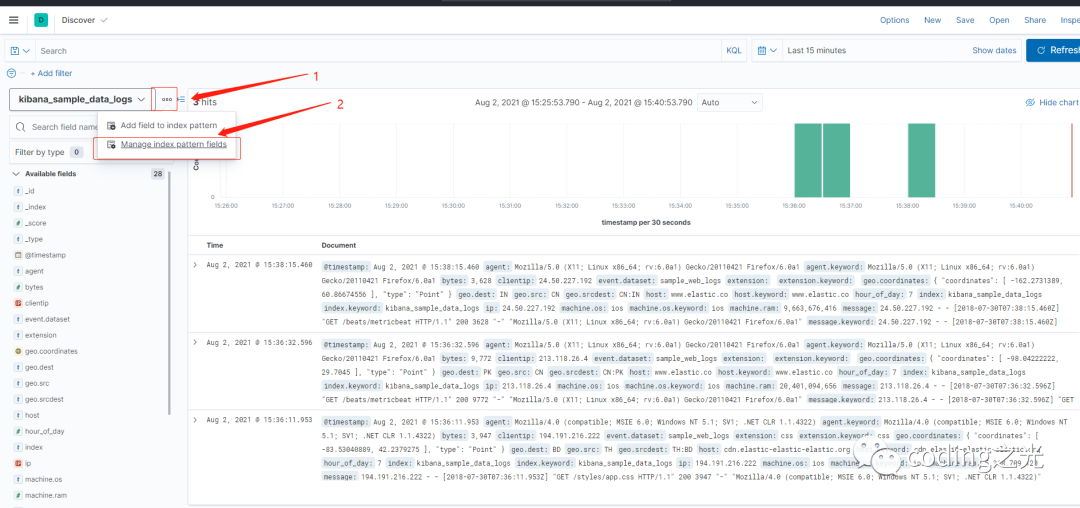Click the geo.dest field type icon
Viewport: 1080px width, 508px height.
[x=18, y=368]
